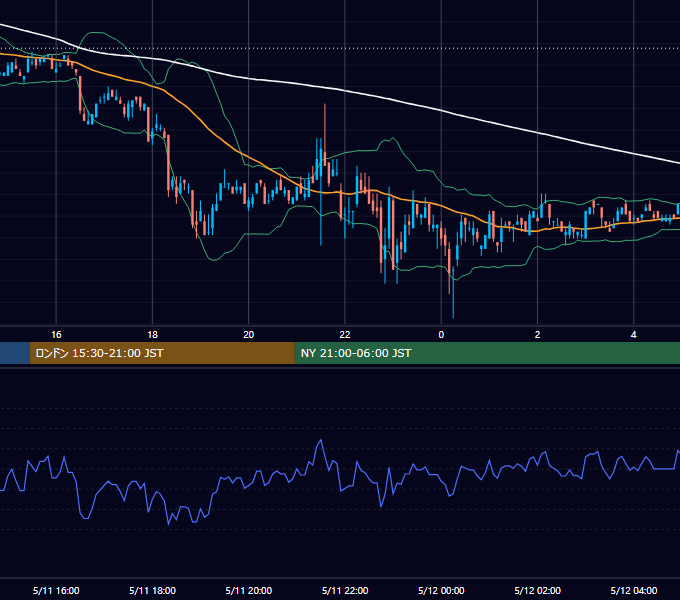Click the 5/11 18:00 date label
The height and width of the screenshot is (600, 680).
pos(153,591)
